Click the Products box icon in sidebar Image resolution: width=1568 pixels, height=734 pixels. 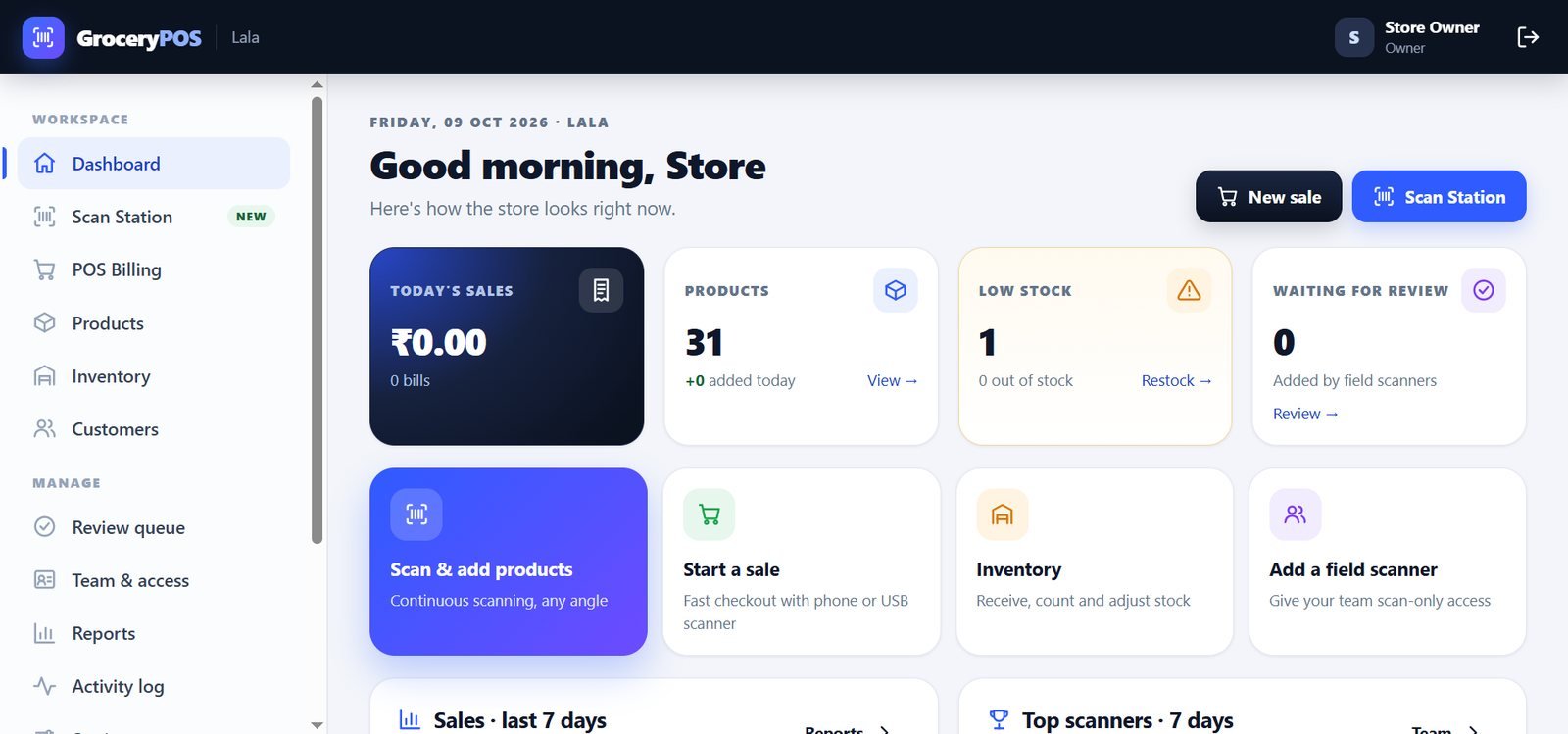click(45, 322)
